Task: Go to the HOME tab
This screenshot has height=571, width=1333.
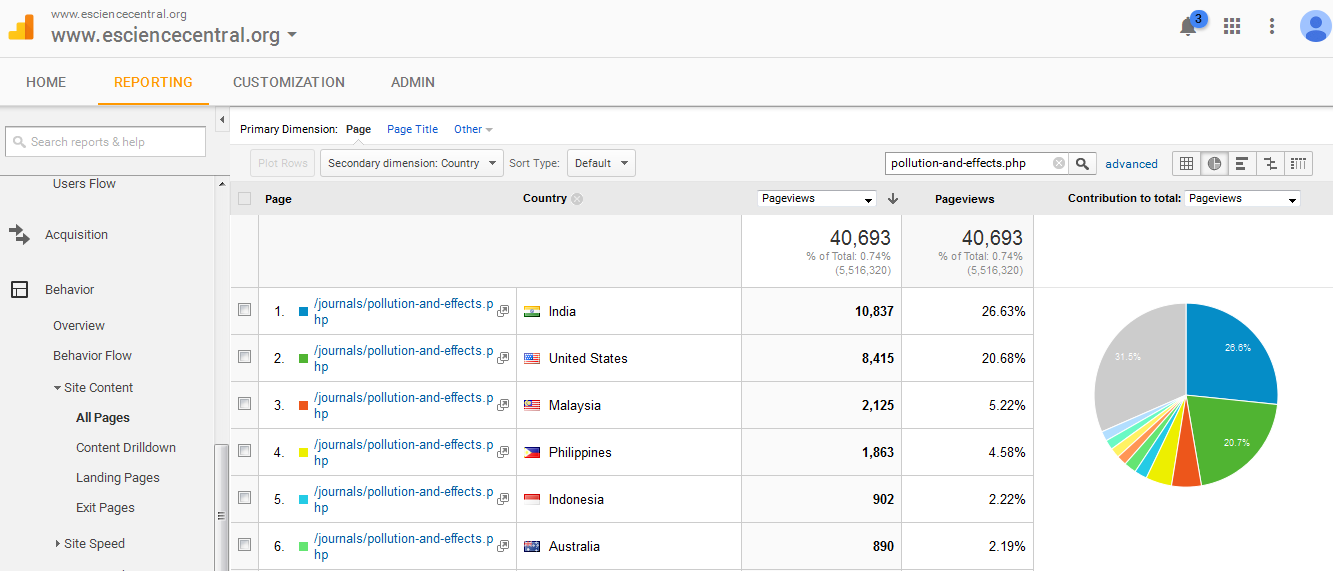Action: pos(46,82)
